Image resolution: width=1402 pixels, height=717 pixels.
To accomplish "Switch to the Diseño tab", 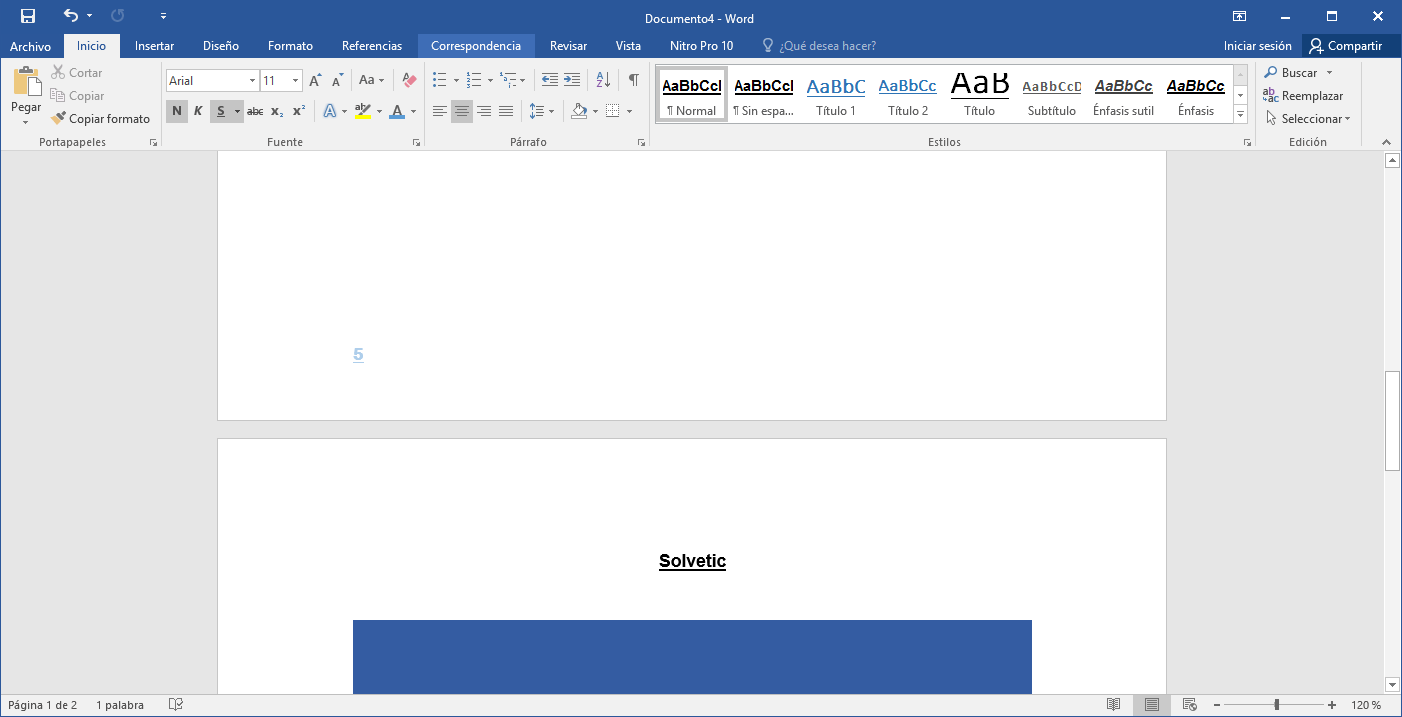I will (220, 46).
